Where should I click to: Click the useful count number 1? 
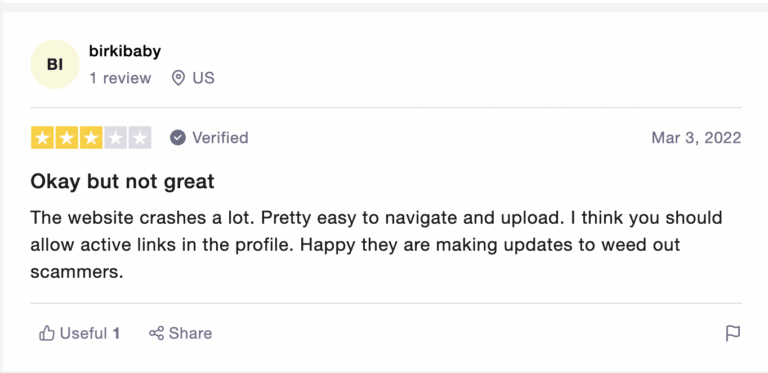(116, 333)
